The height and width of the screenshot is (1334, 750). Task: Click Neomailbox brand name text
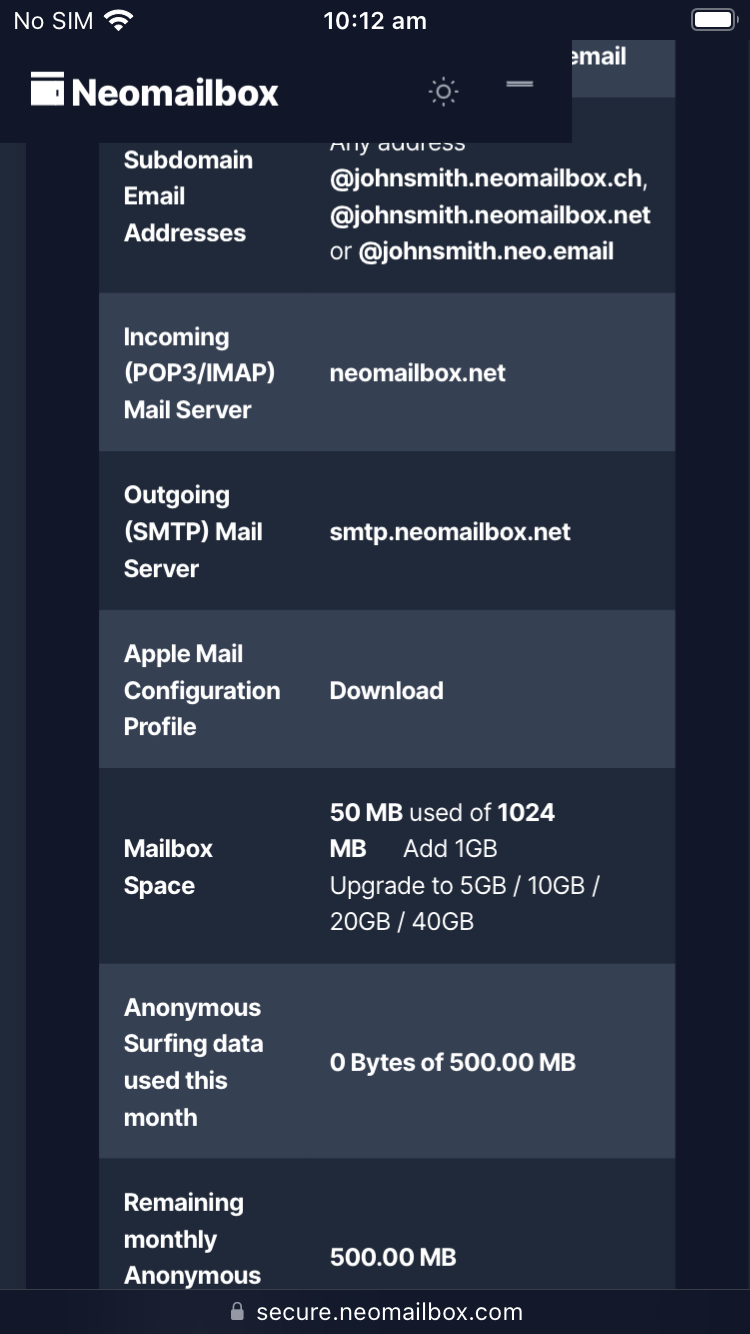(175, 93)
